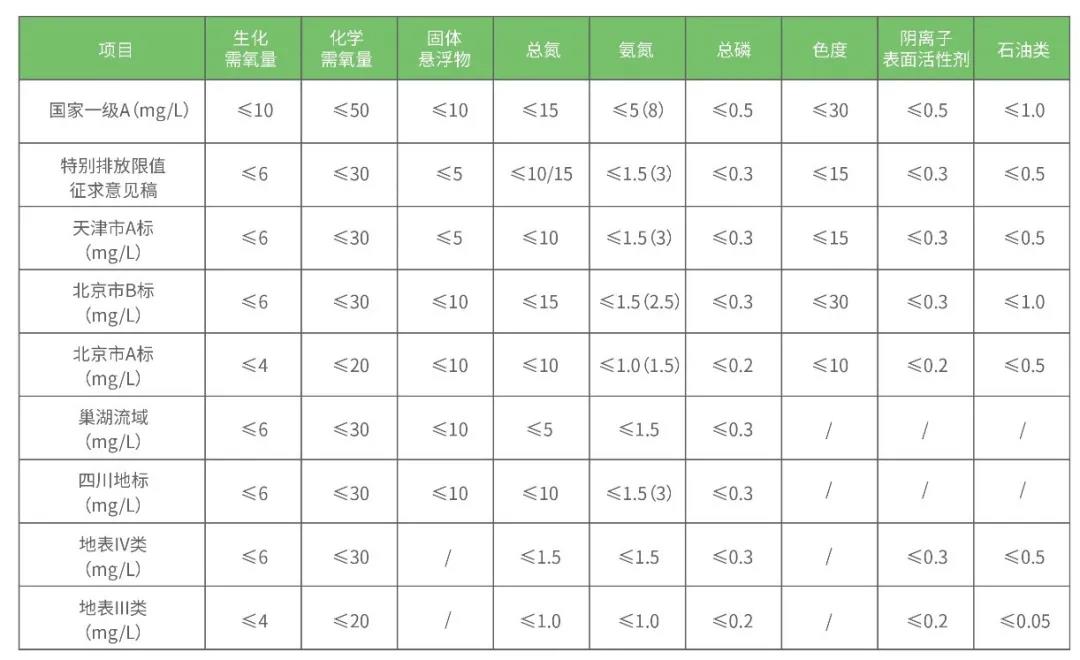1080x660 pixels.
Task: Click the 总氮 column header
Action: tap(541, 49)
